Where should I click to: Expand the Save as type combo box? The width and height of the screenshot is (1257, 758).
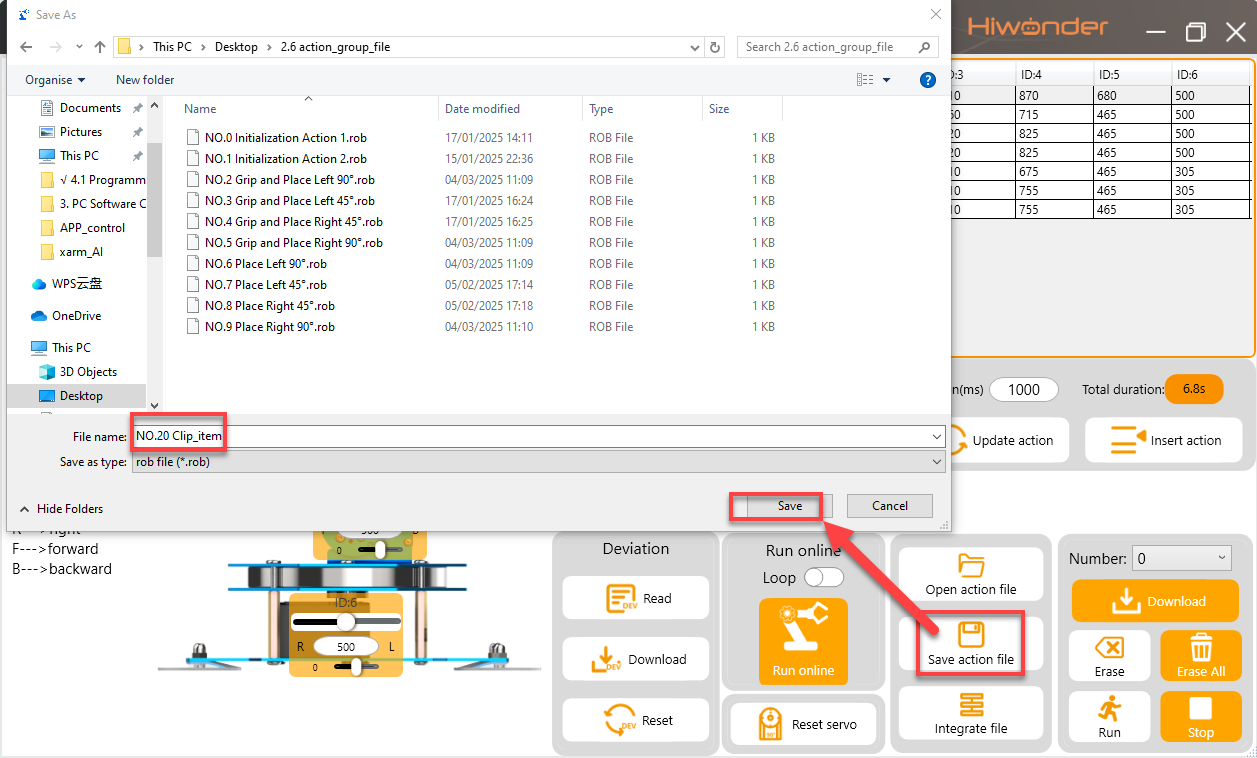click(x=539, y=462)
